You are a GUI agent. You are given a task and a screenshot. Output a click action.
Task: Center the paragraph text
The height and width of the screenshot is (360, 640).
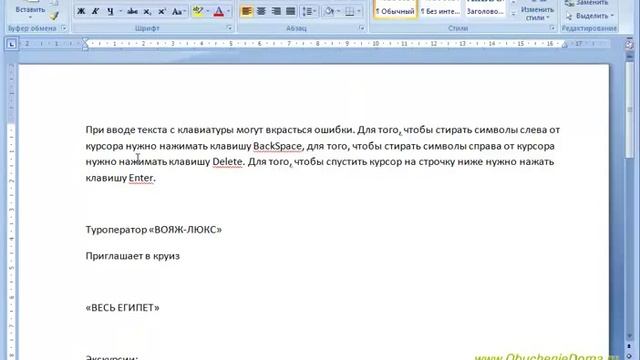(261, 11)
